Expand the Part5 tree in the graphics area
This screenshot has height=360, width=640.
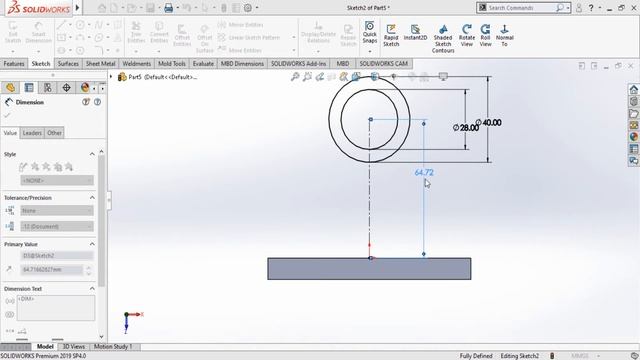click(x=111, y=77)
